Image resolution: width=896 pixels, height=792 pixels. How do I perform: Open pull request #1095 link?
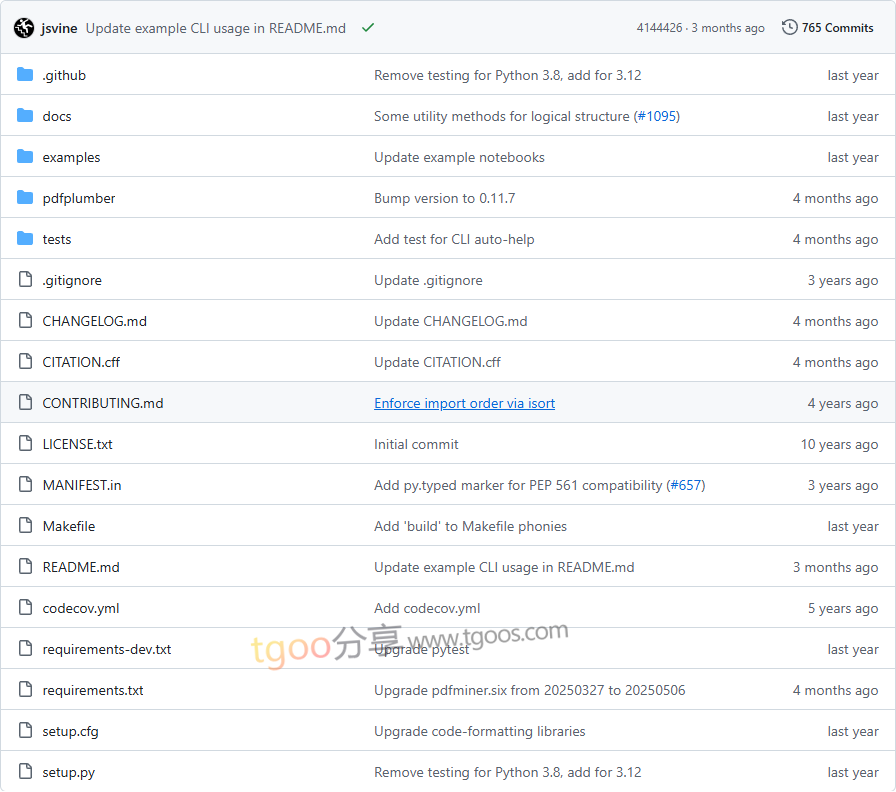tap(657, 116)
